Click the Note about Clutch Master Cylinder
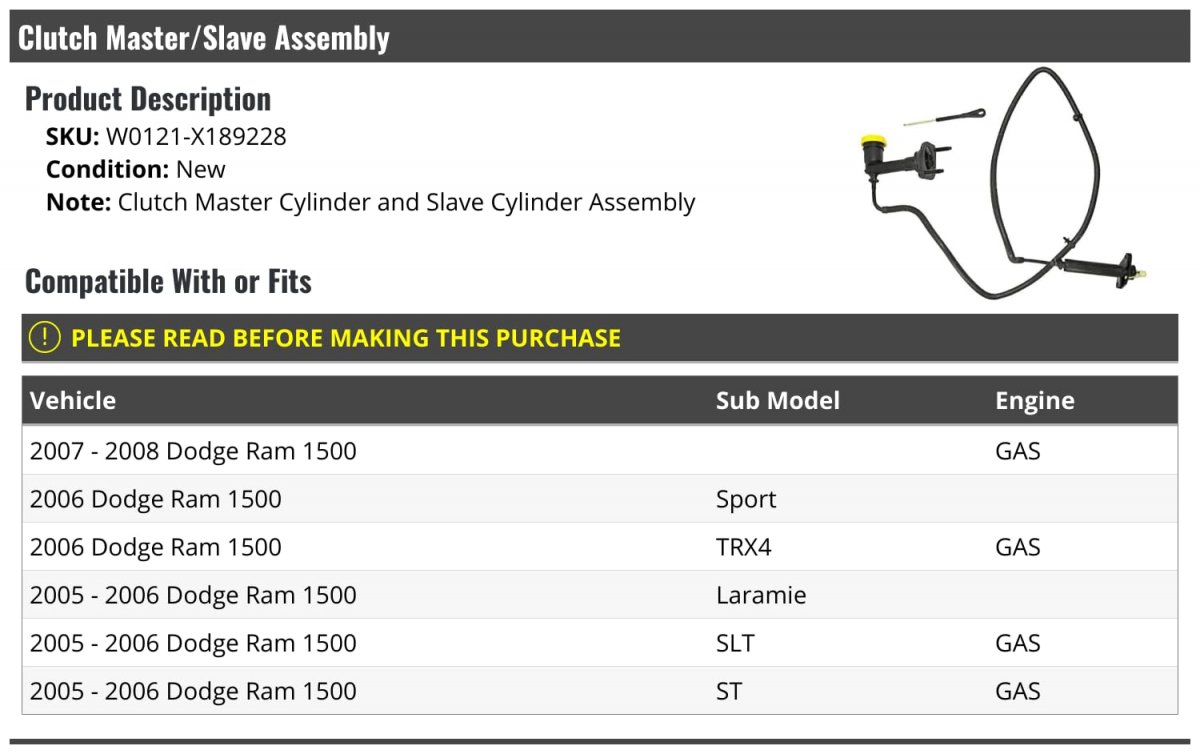Screen dimensions: 1200x754 pos(370,202)
